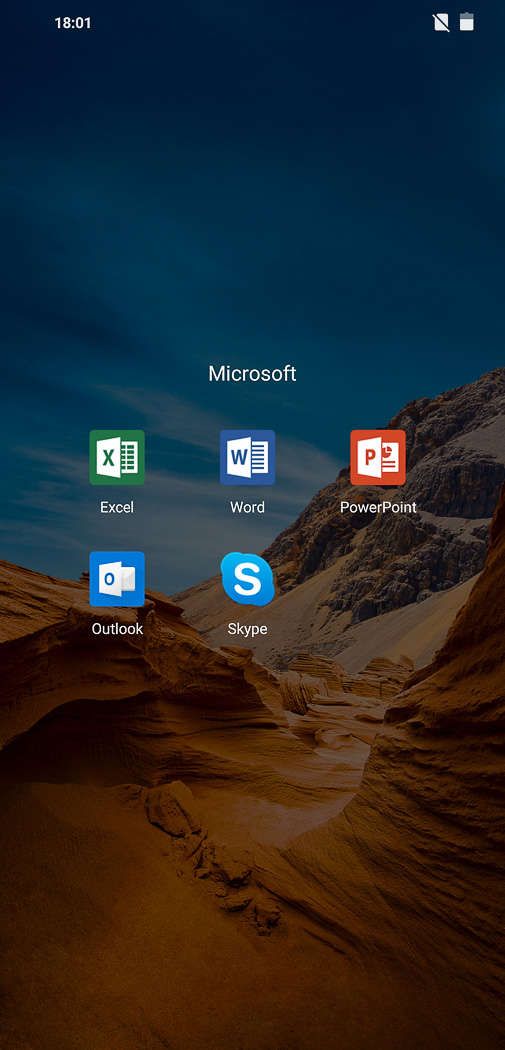Launch the Outlook app icon

click(x=117, y=579)
